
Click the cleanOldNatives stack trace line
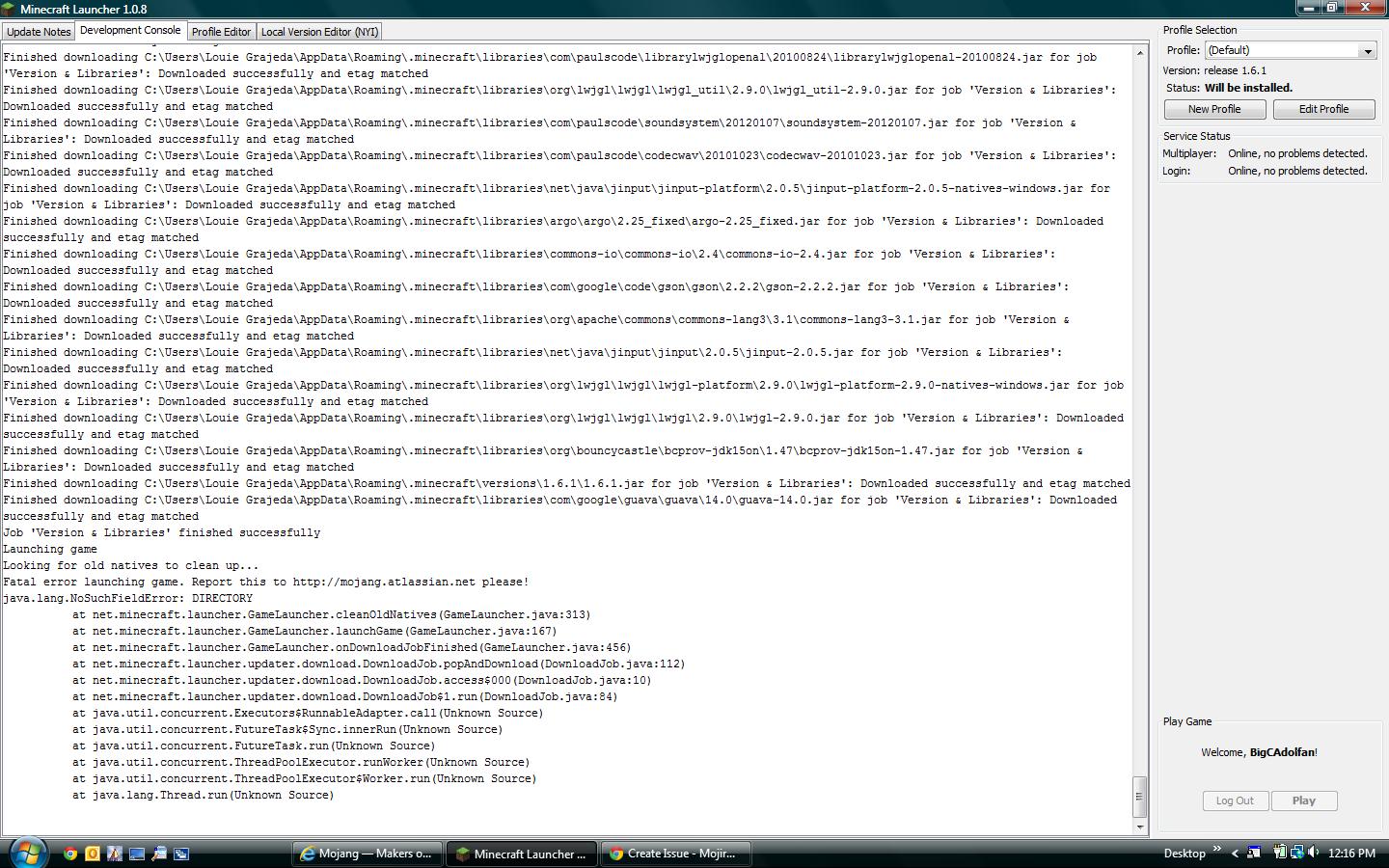pos(331,615)
